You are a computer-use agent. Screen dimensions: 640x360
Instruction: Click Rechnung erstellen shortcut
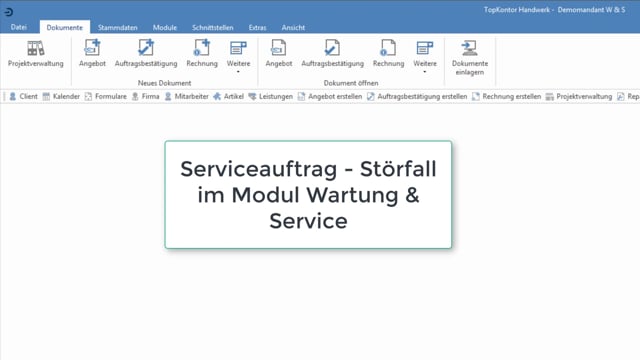506,96
